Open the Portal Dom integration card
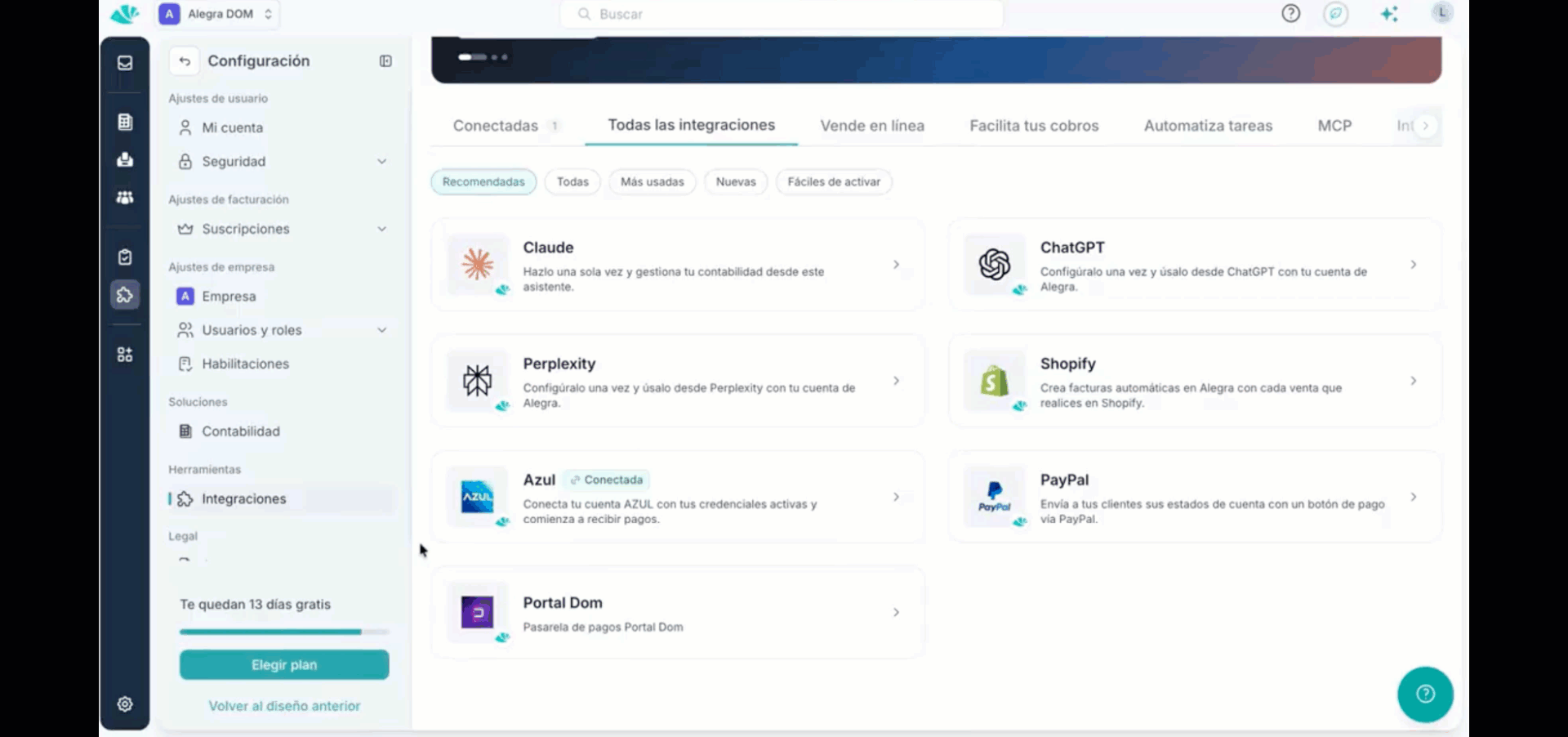 (678, 613)
